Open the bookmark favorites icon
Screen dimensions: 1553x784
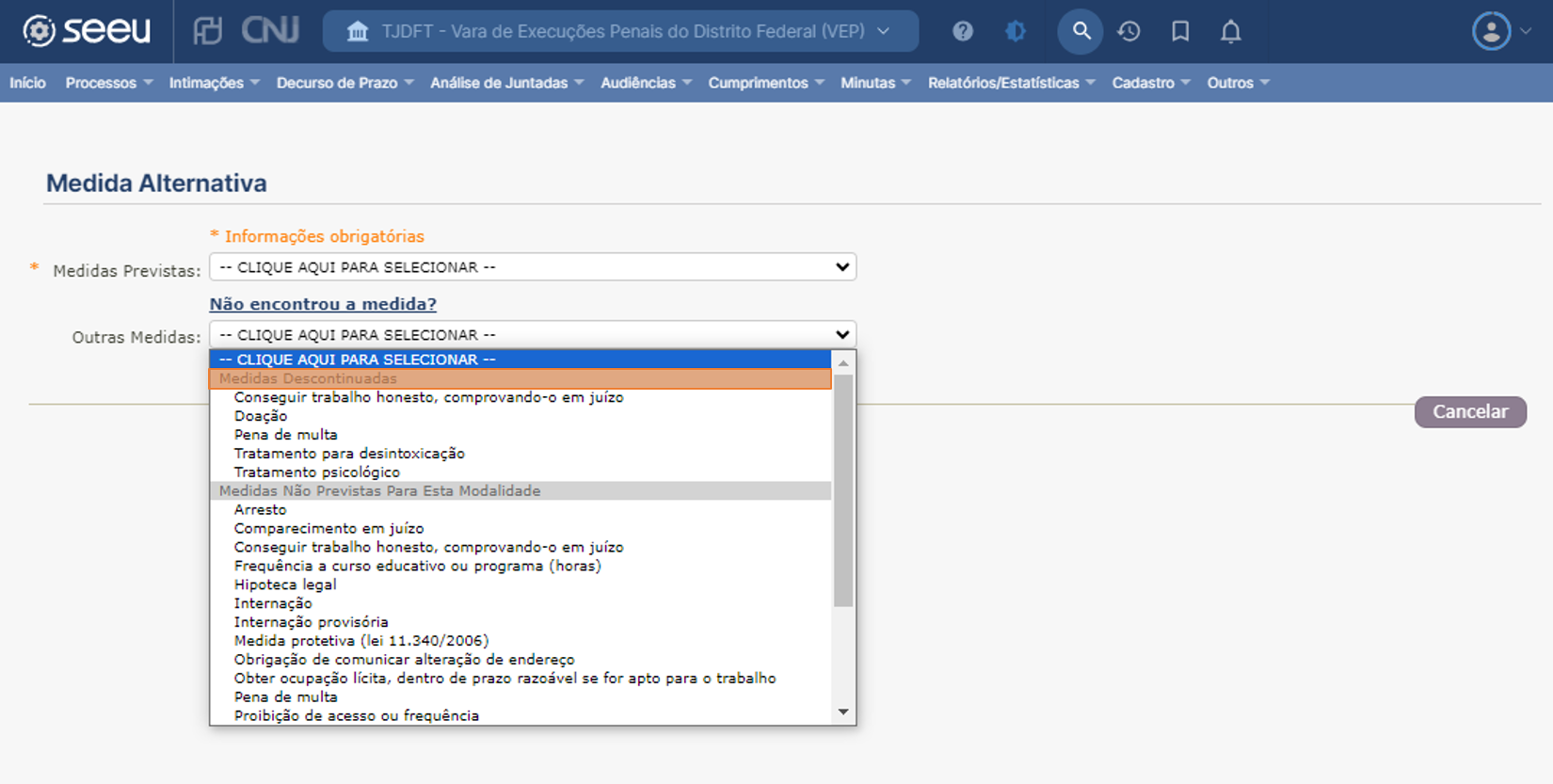(1179, 31)
